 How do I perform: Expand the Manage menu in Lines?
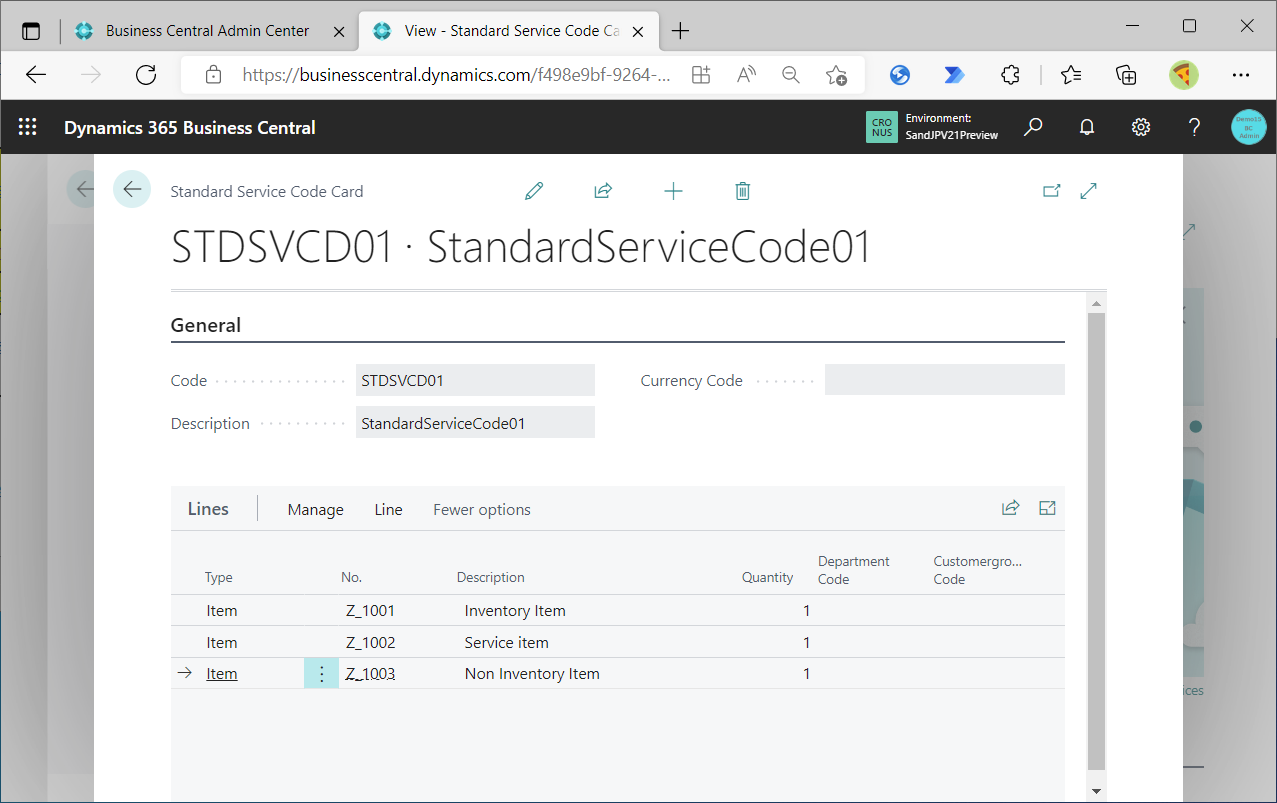pos(315,509)
